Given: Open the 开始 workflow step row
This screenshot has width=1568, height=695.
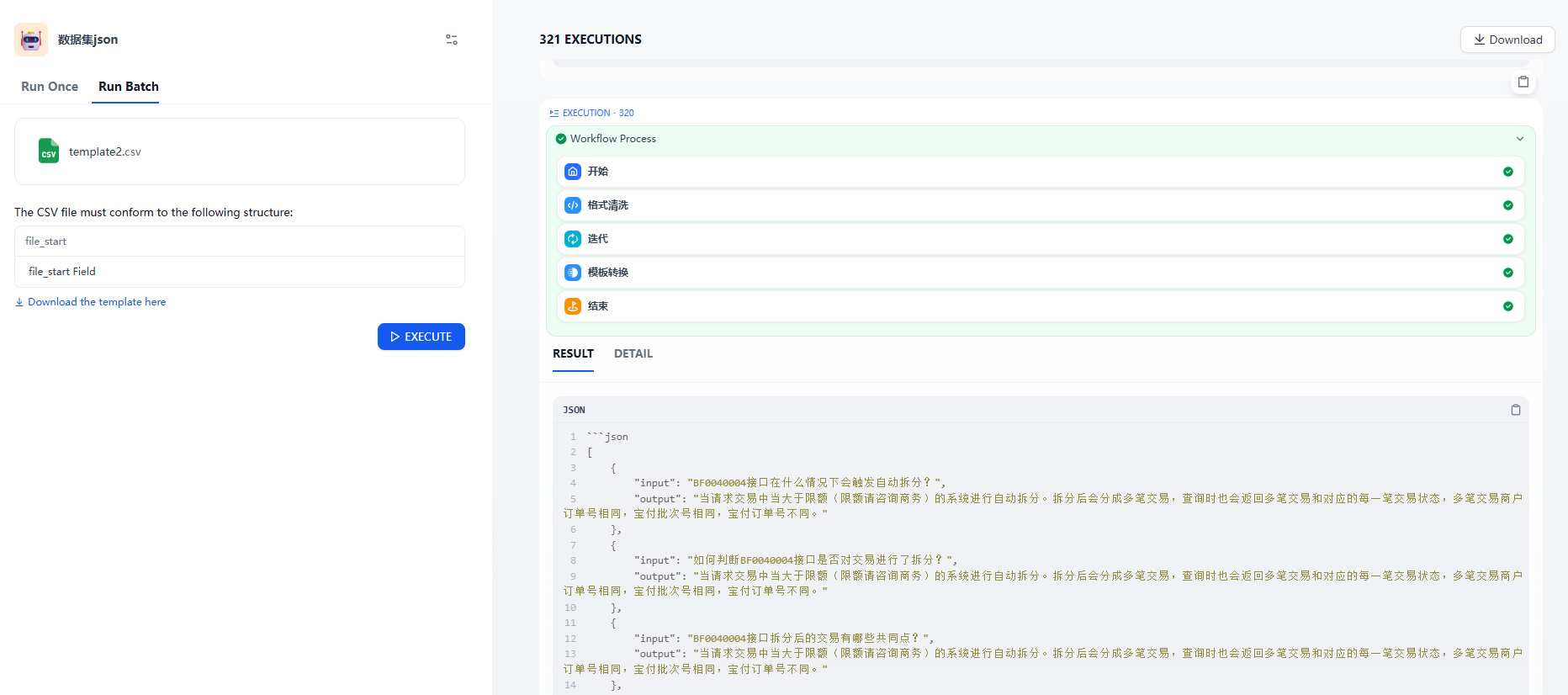Looking at the screenshot, I should (x=1041, y=172).
